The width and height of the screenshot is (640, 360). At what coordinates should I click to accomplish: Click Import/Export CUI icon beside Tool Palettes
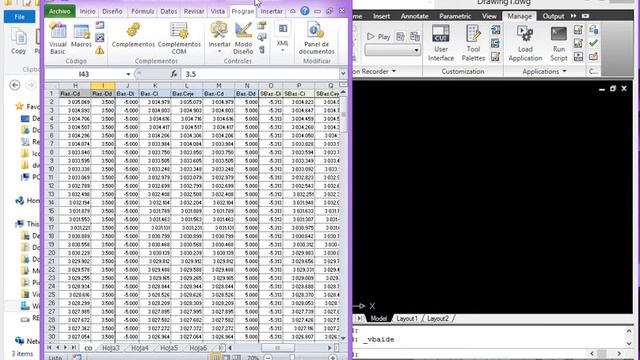point(496,29)
